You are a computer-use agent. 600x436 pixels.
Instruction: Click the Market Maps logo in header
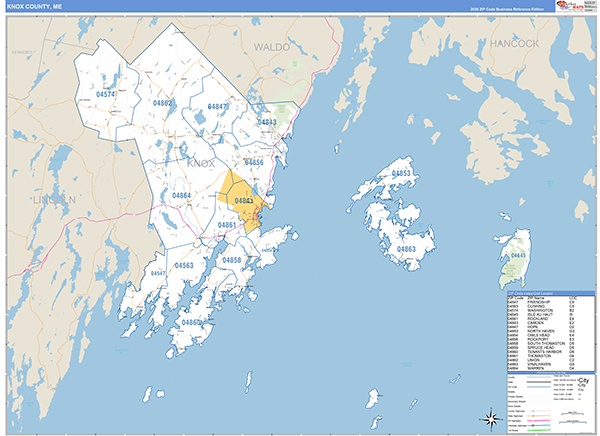pos(568,7)
